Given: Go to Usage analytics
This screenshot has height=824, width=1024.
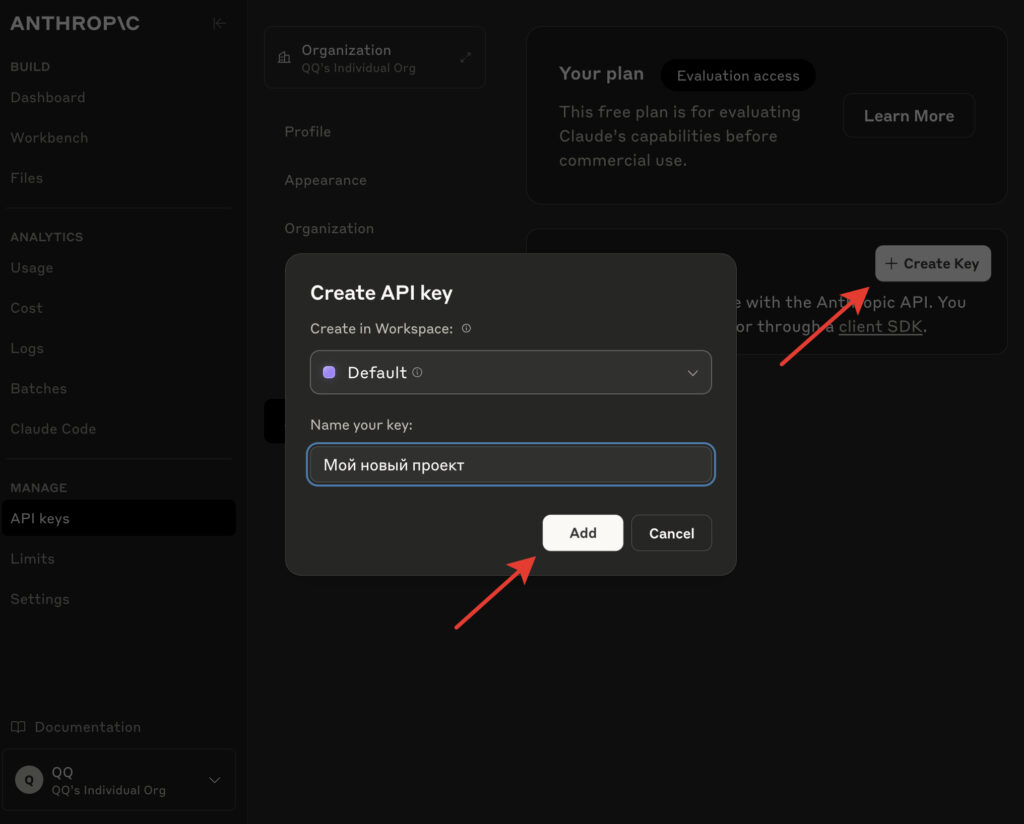Looking at the screenshot, I should 32,268.
